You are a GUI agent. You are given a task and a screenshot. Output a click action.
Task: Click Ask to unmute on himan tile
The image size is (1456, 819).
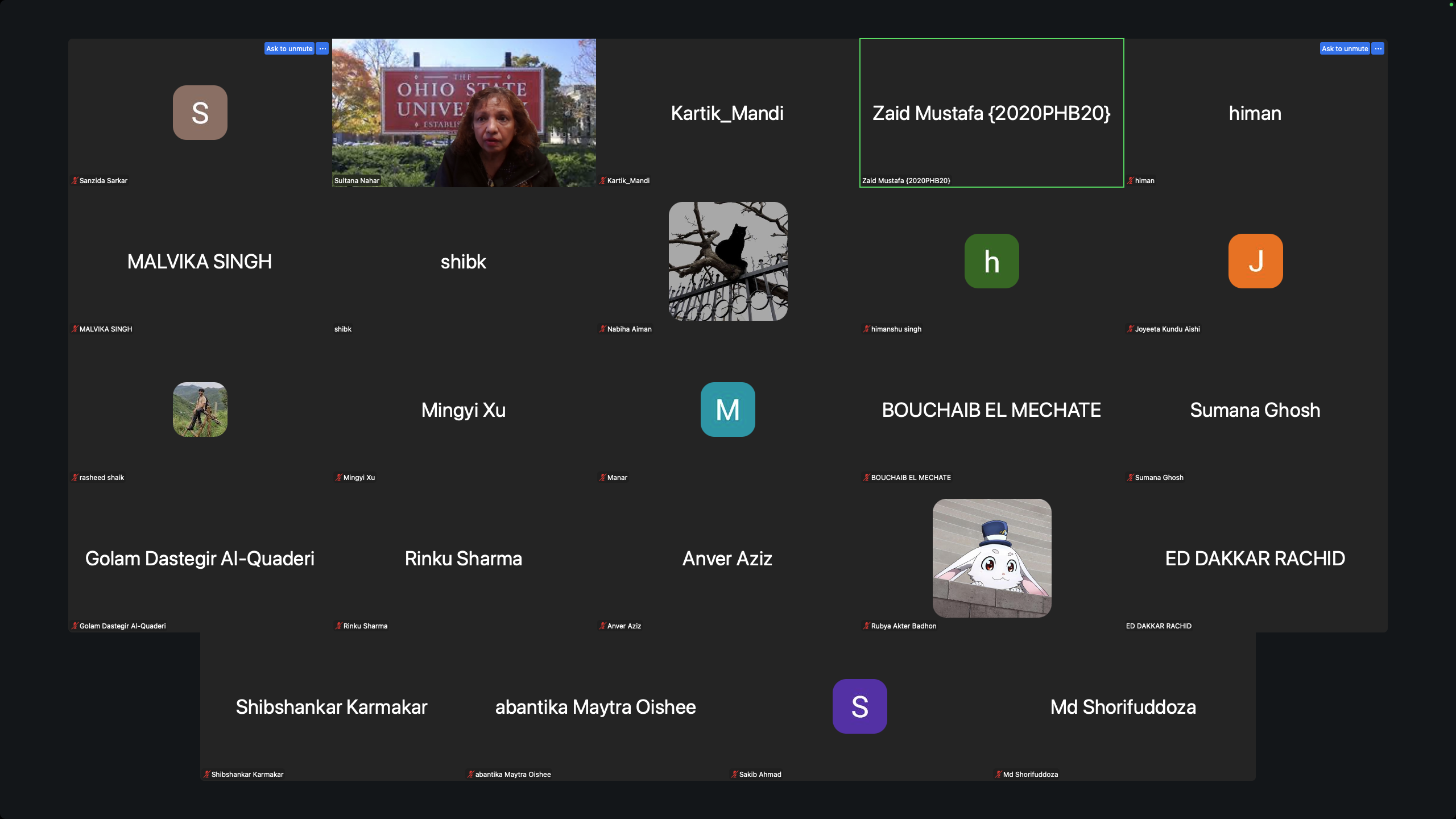coord(1345,48)
